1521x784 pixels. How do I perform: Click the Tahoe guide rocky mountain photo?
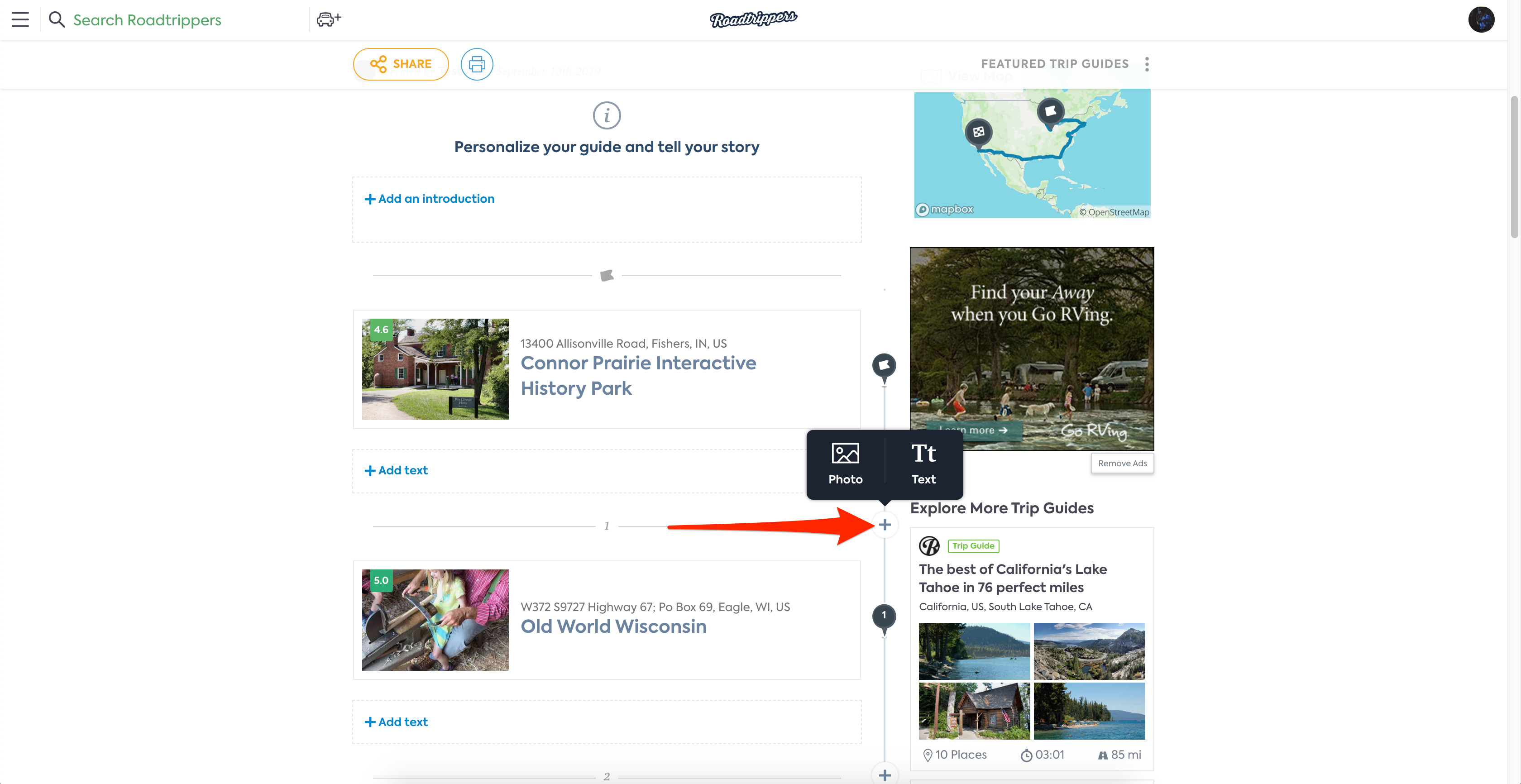pos(1089,651)
